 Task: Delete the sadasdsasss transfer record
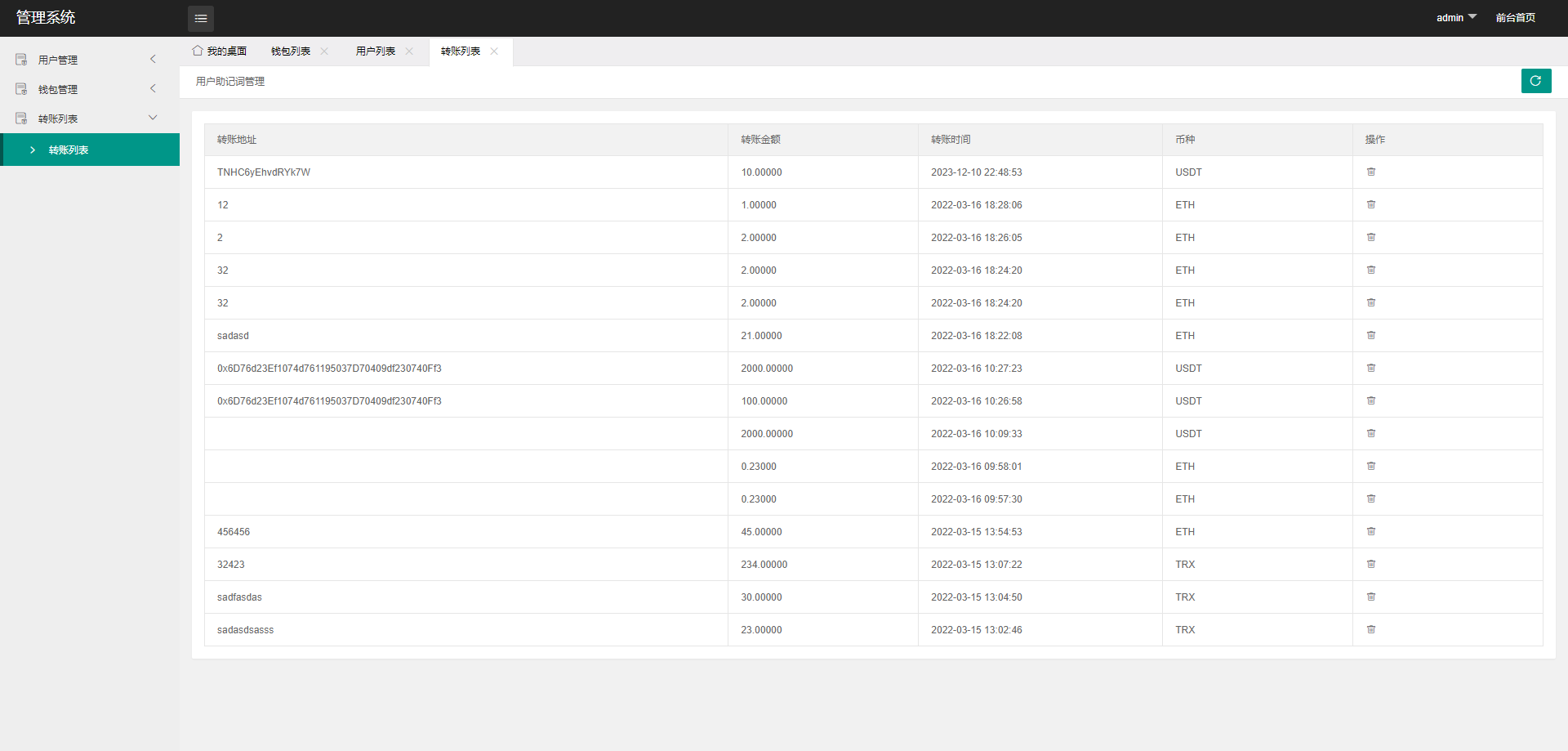pyautogui.click(x=1371, y=629)
